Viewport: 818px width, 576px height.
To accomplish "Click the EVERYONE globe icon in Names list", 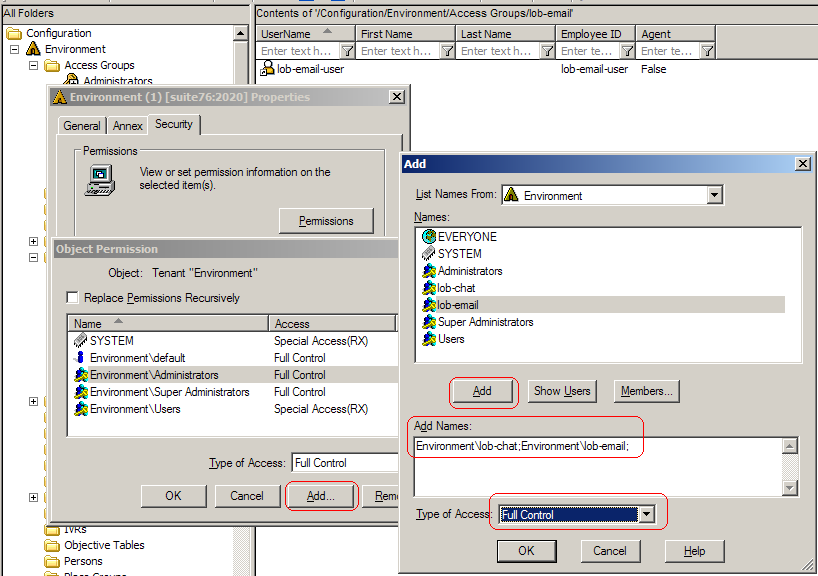I will pos(428,238).
